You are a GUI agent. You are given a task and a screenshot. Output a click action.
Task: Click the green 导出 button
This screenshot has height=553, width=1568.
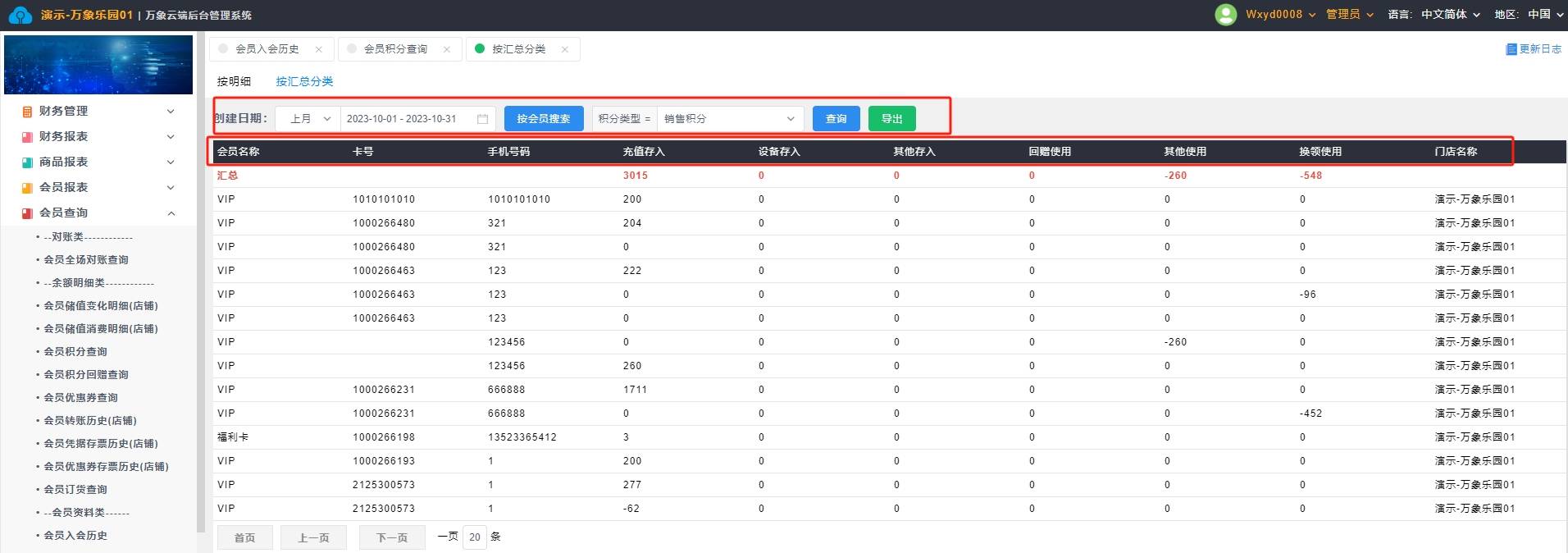892,119
